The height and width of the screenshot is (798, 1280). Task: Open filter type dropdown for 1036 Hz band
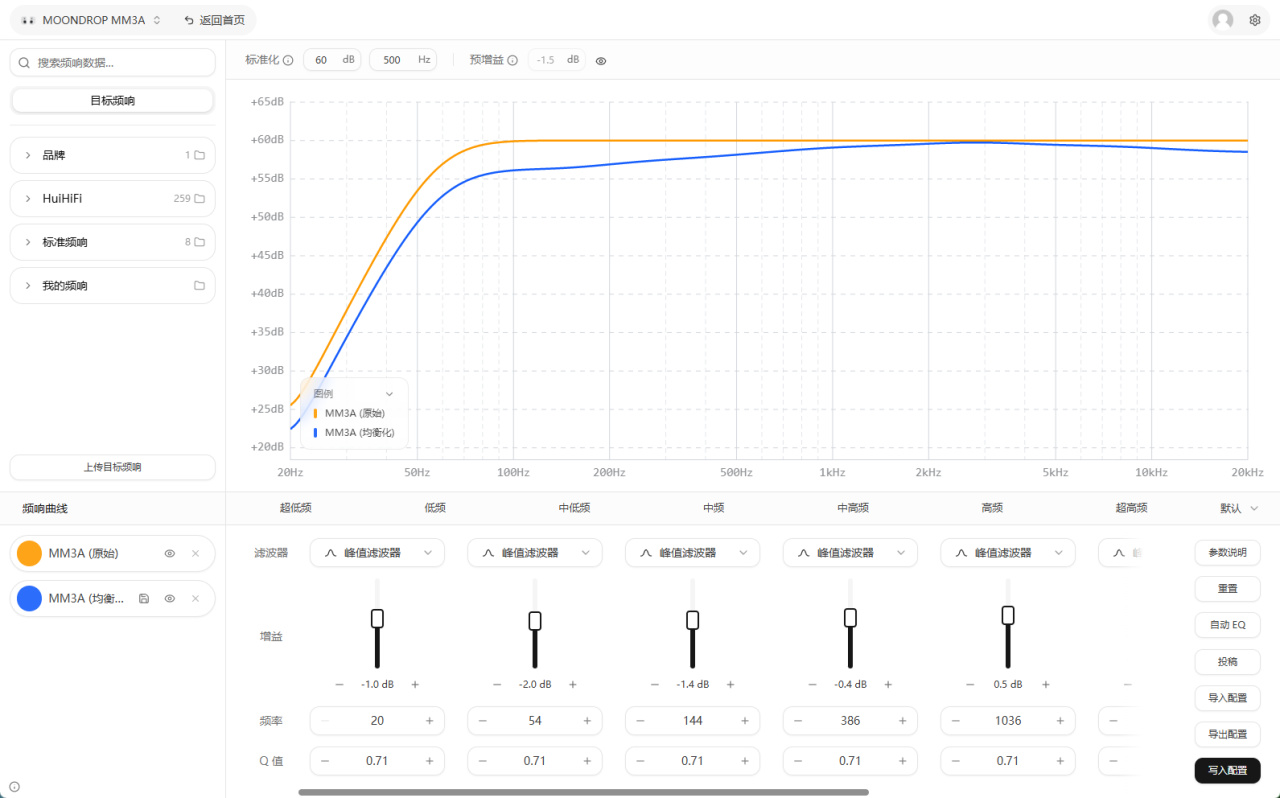[1008, 552]
